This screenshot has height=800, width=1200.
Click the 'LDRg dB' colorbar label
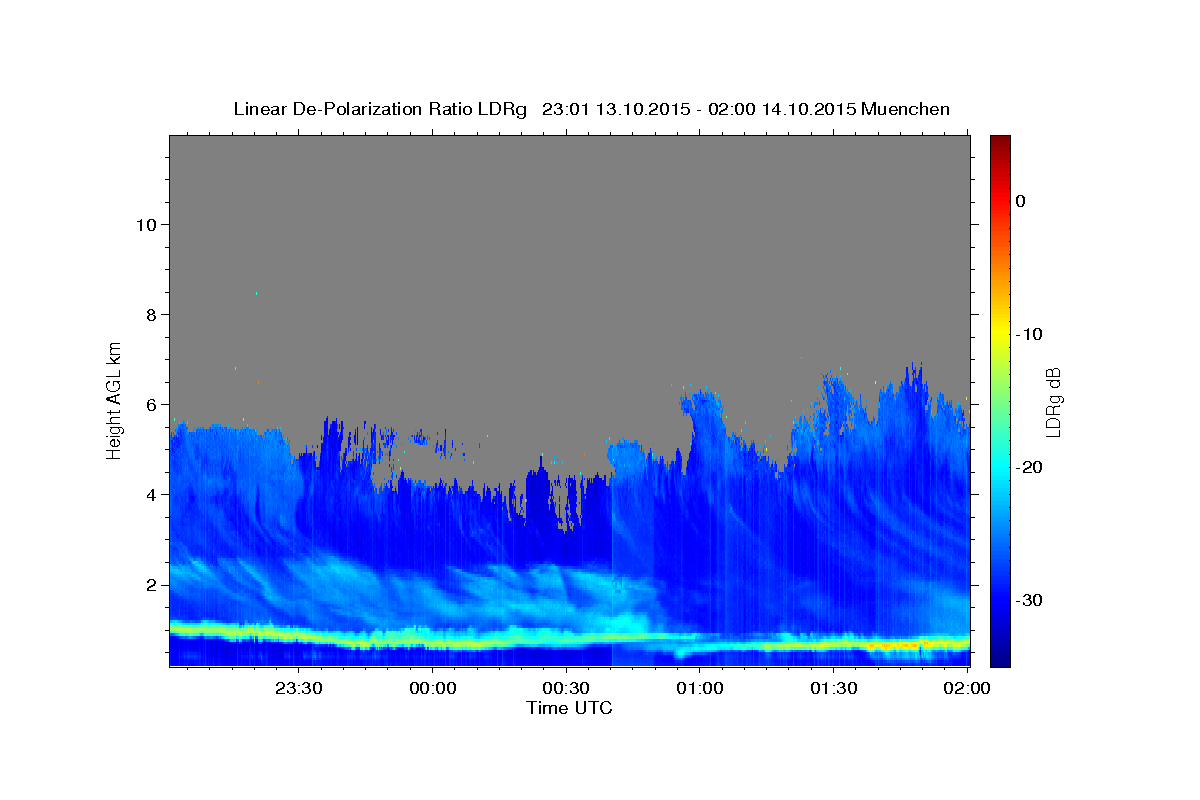point(1052,401)
